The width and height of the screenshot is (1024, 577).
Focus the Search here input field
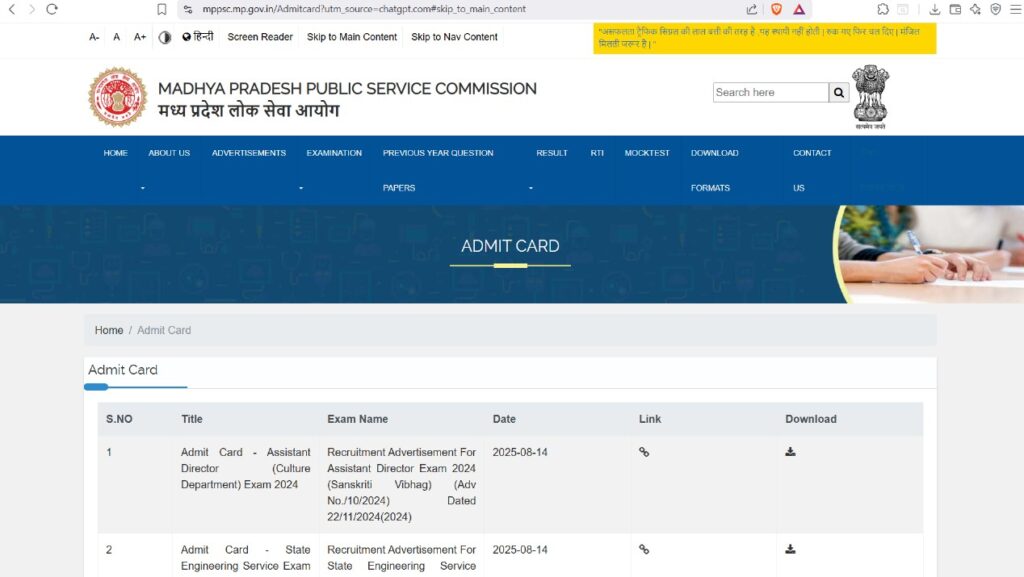point(770,92)
